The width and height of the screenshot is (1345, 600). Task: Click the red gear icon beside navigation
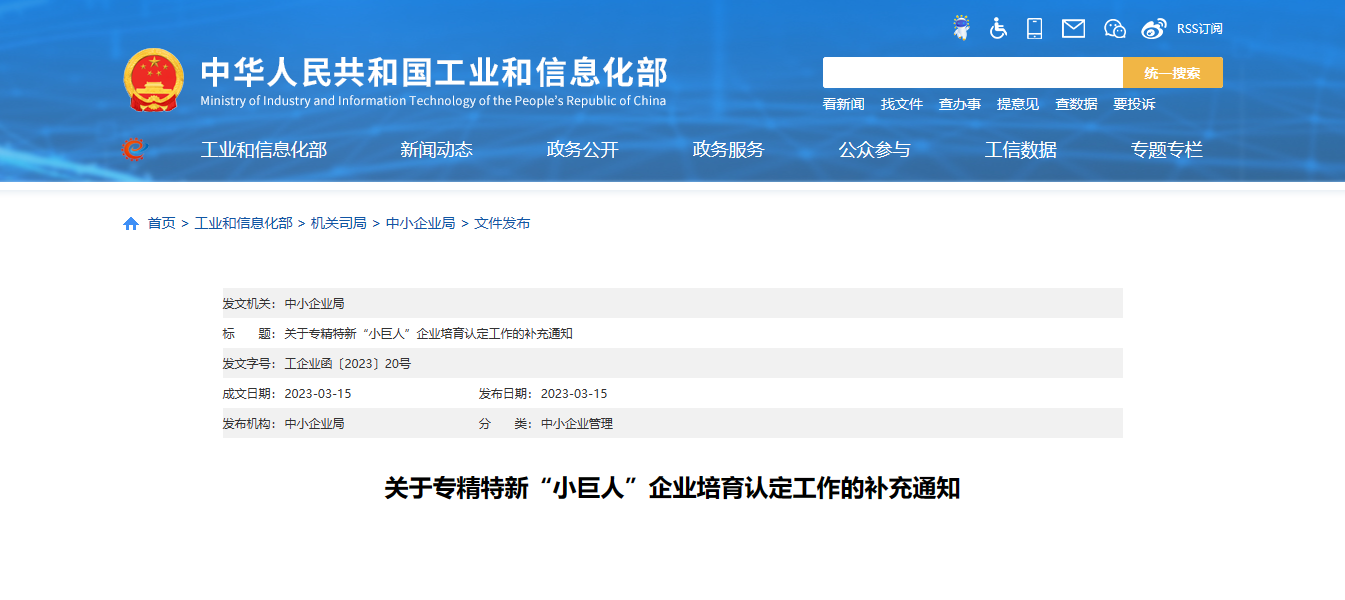[x=134, y=150]
